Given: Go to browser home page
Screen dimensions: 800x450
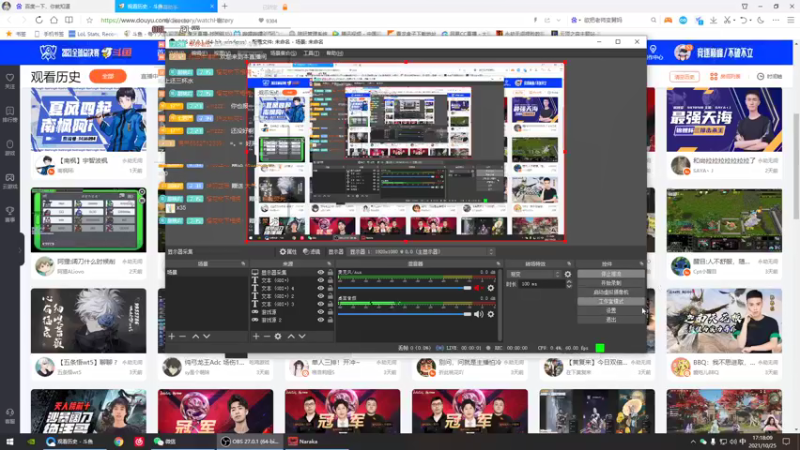Looking at the screenshot, I should coord(54,20).
